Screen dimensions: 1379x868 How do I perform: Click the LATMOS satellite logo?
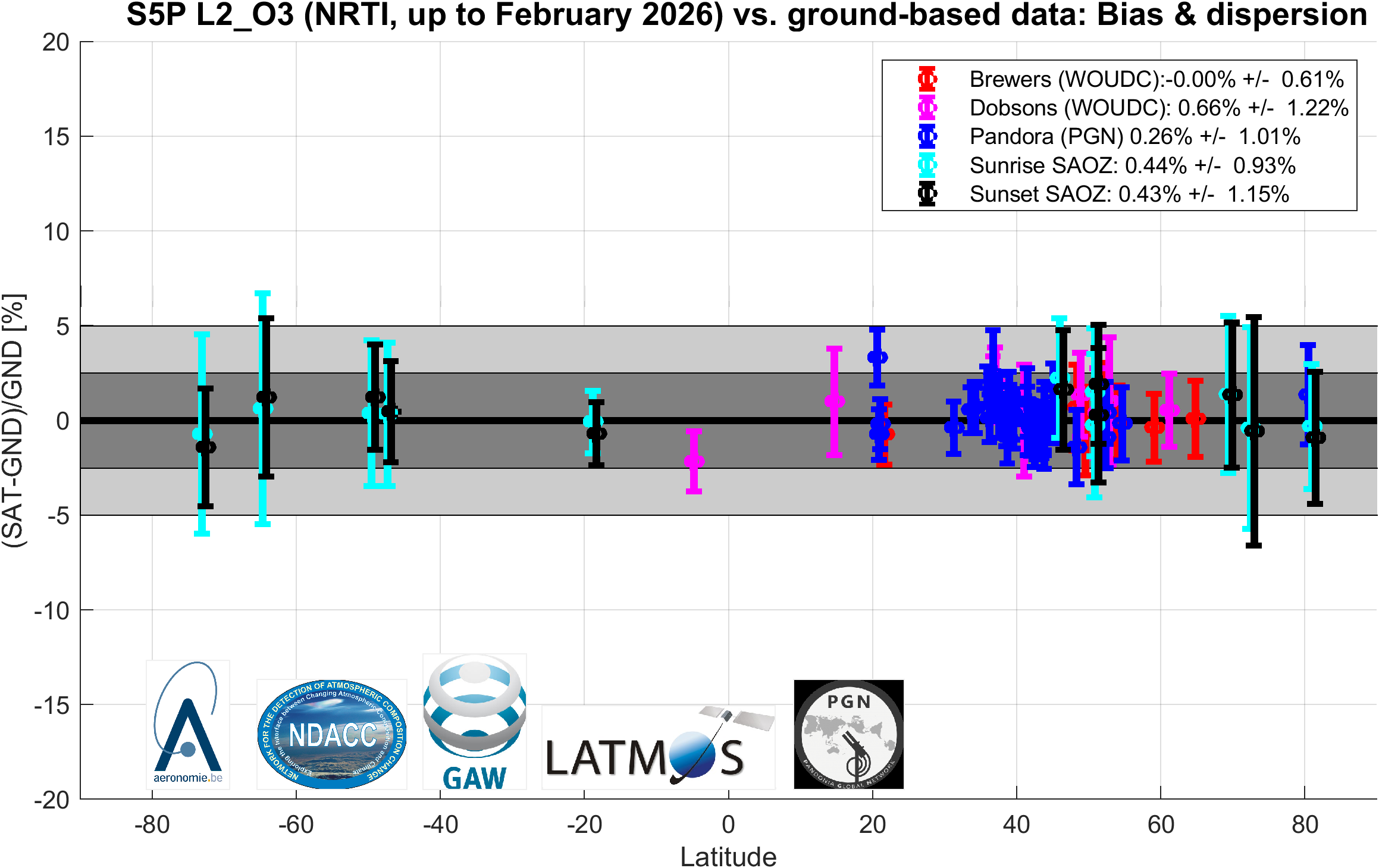click(x=659, y=747)
